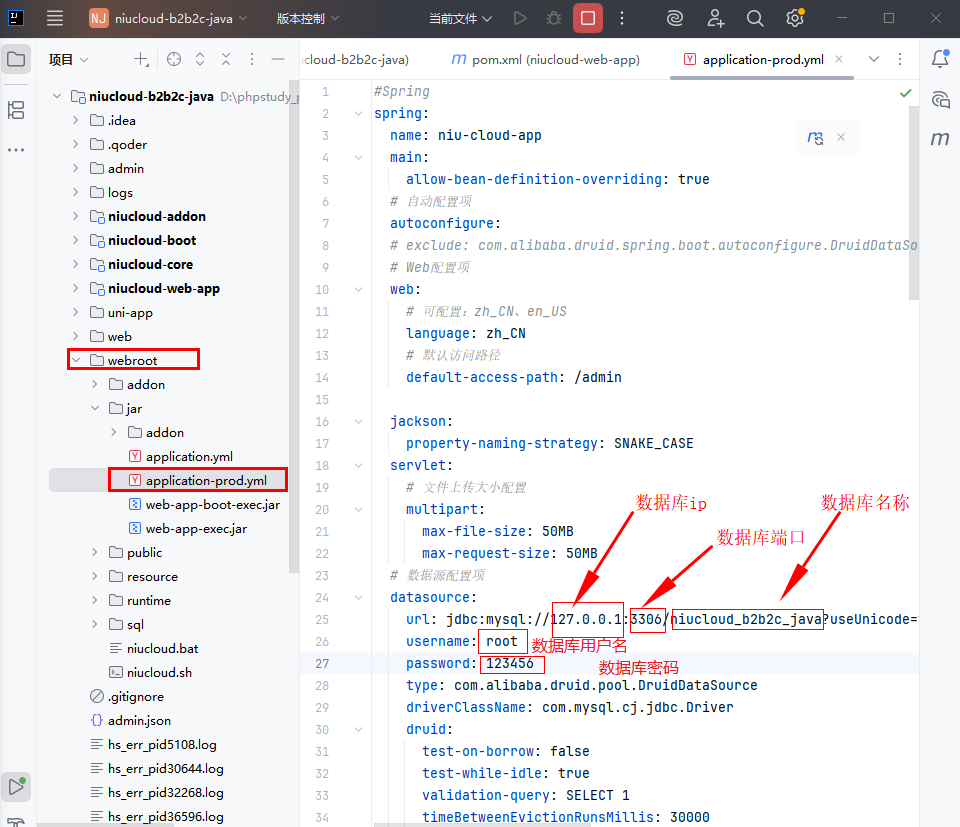Click the password value 123456 in editor
Image resolution: width=960 pixels, height=827 pixels.
pyautogui.click(x=510, y=663)
